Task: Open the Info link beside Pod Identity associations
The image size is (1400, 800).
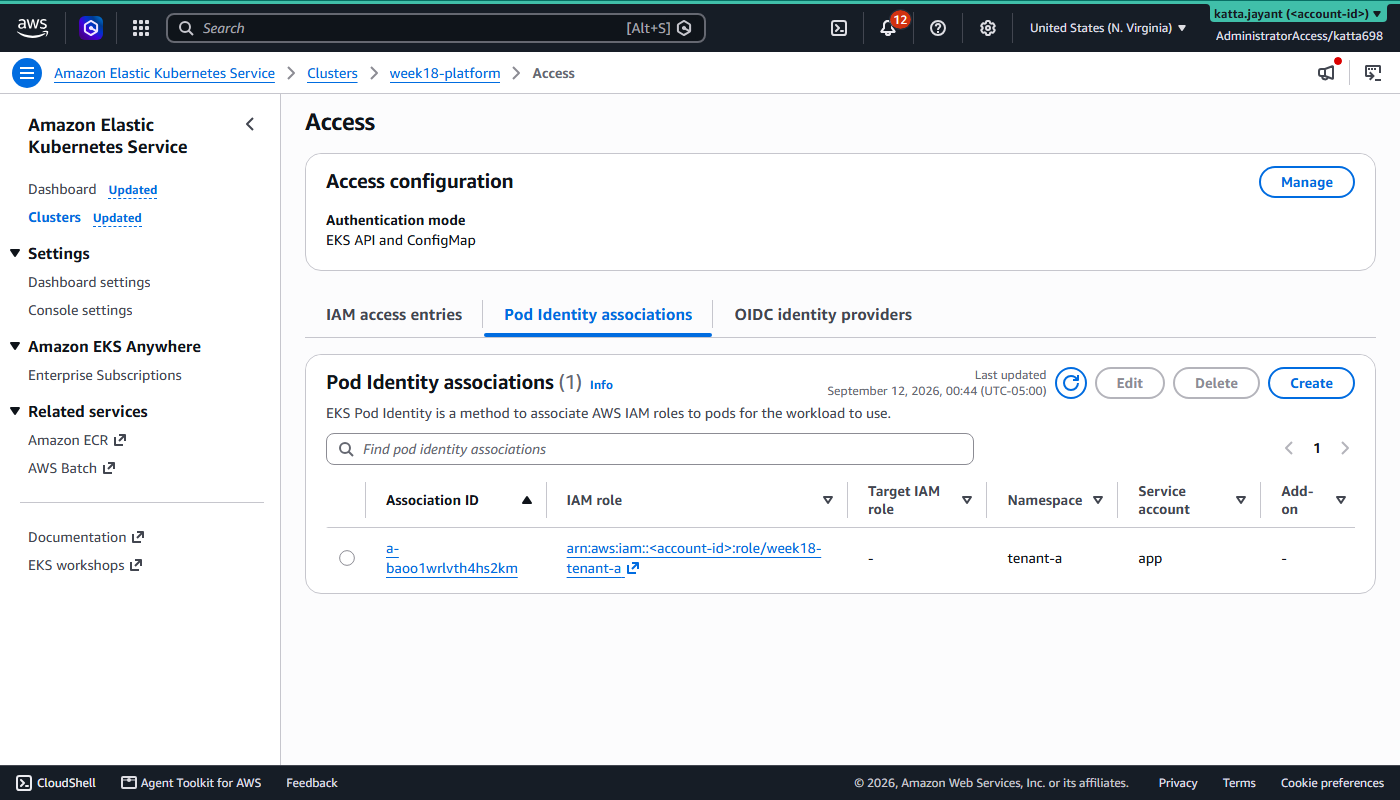Action: (x=601, y=385)
